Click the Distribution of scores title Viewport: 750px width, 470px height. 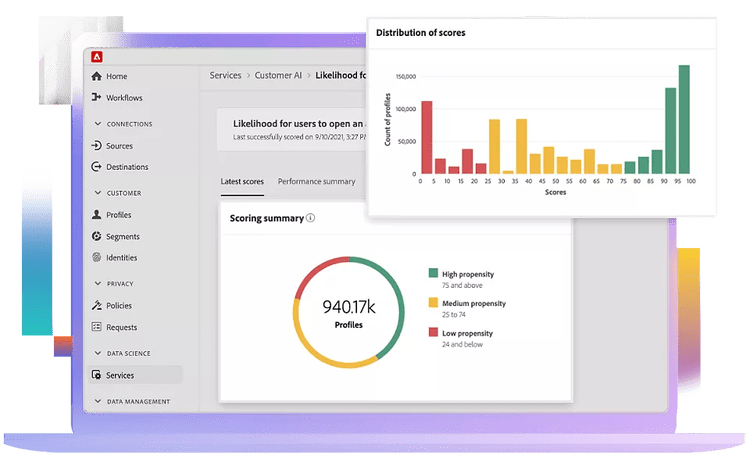[420, 33]
